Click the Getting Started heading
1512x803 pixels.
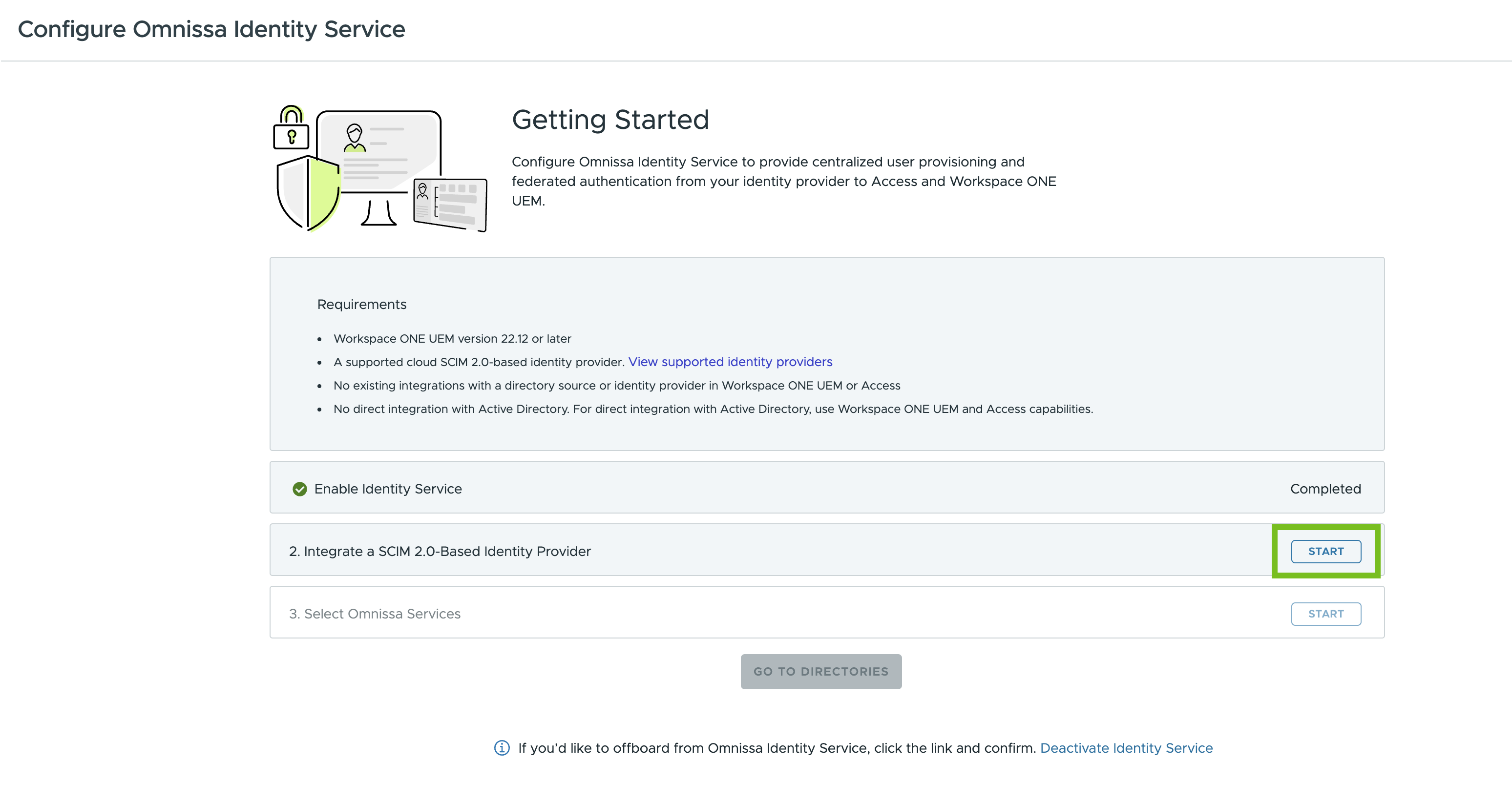tap(610, 120)
